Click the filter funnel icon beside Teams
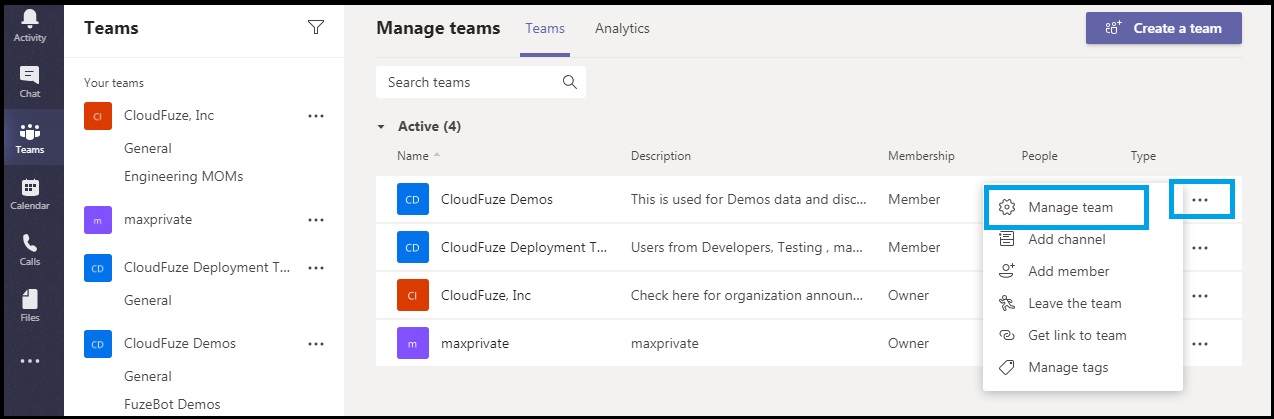Viewport: 1274px width, 419px height. (316, 28)
